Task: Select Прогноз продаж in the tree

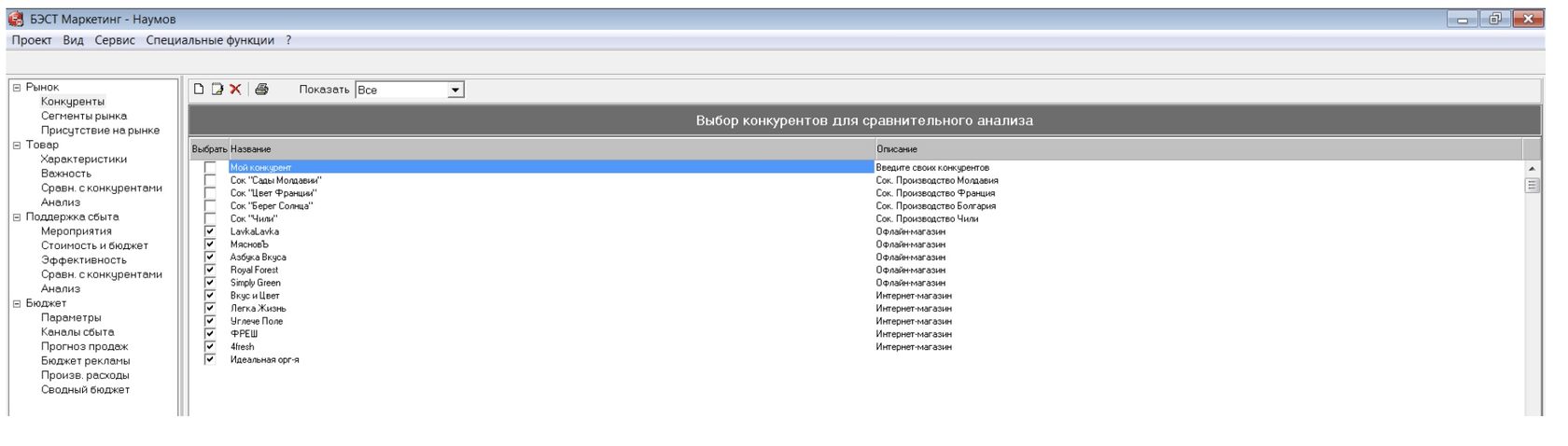Action: pyautogui.click(x=85, y=347)
